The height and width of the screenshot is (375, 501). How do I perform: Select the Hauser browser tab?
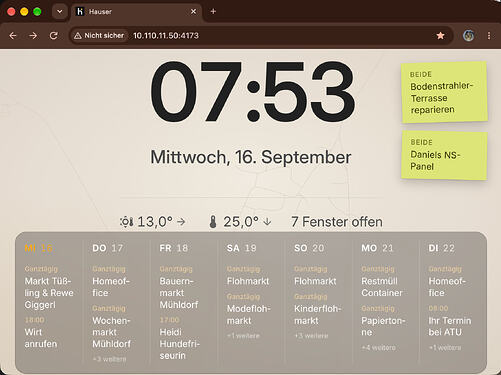[x=137, y=12]
